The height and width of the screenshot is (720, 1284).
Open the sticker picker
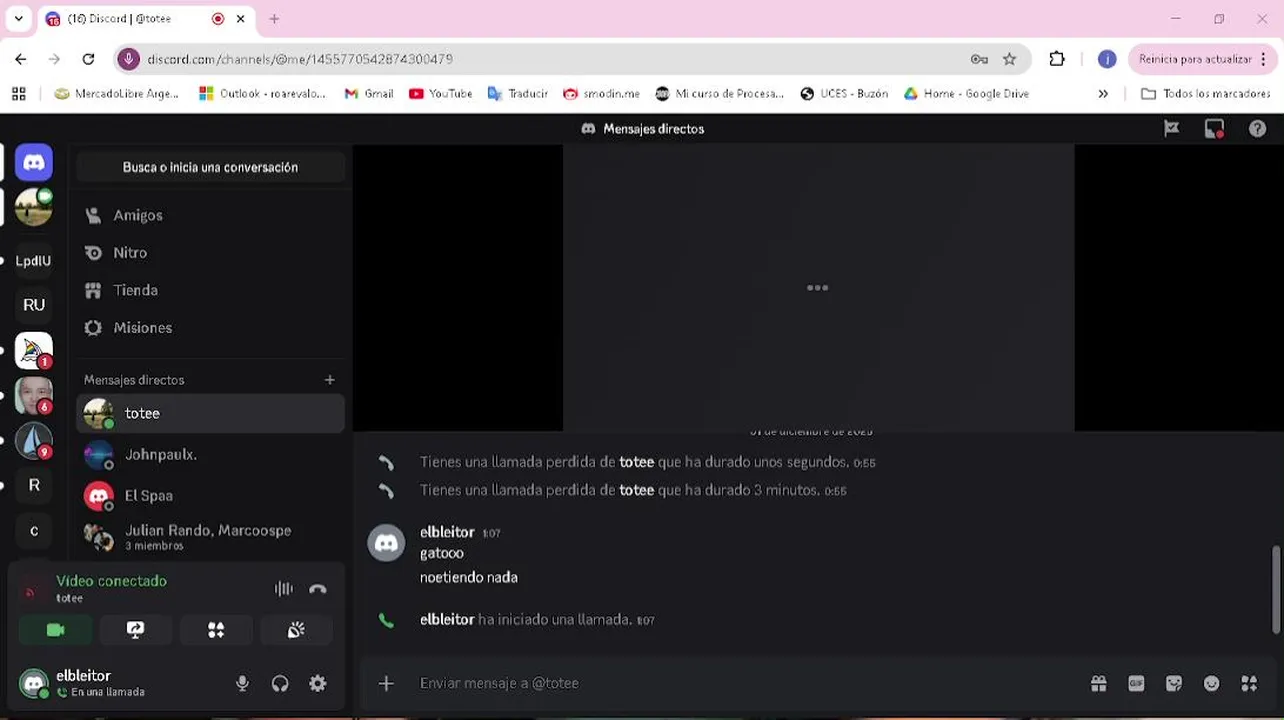(1174, 684)
